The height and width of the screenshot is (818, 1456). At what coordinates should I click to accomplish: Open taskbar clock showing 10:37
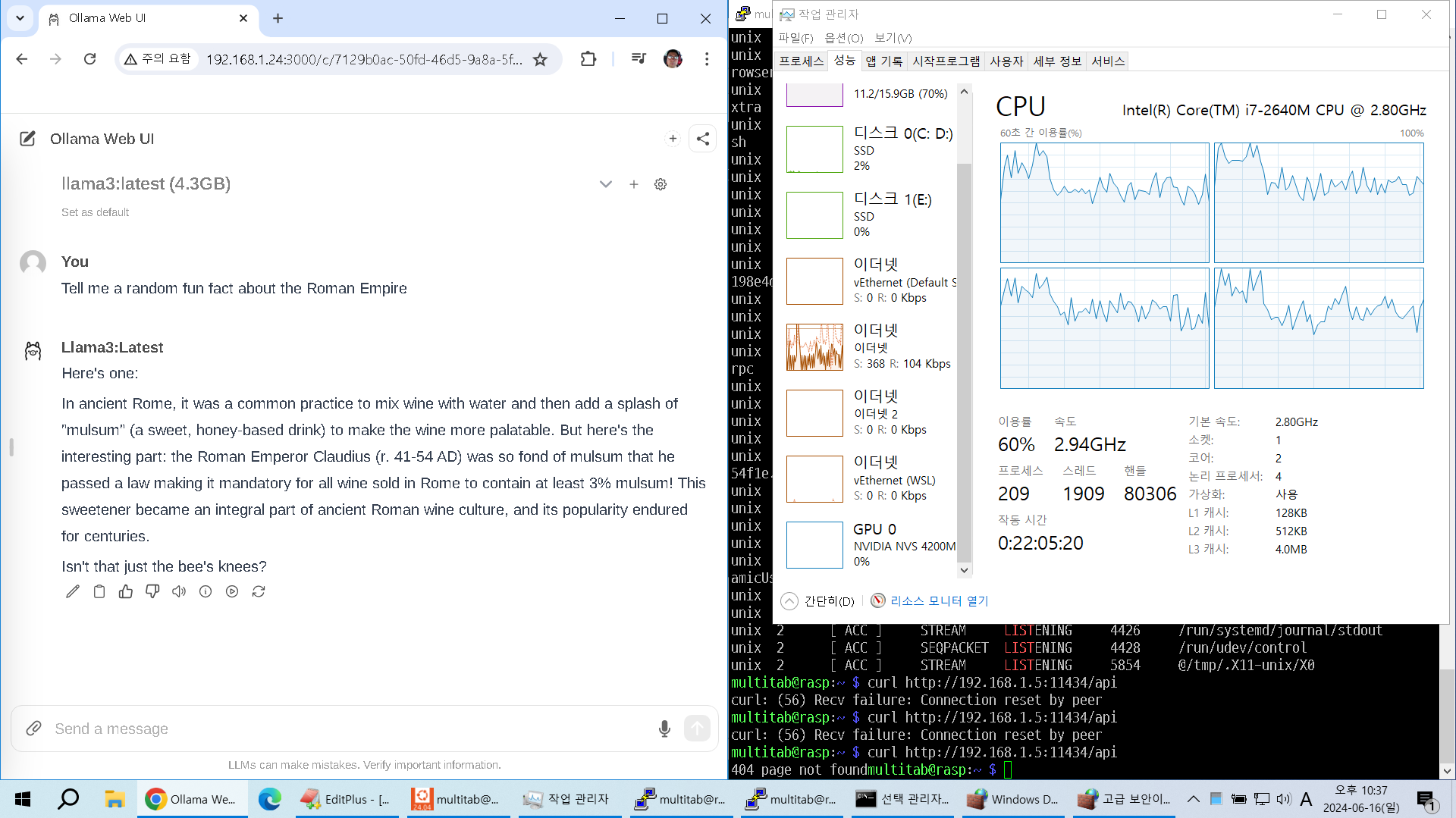1361,799
